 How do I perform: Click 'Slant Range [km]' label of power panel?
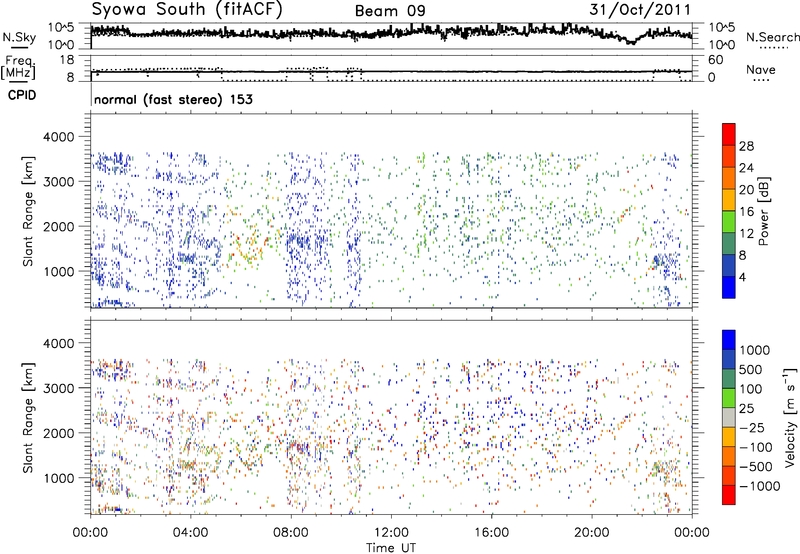click(28, 212)
